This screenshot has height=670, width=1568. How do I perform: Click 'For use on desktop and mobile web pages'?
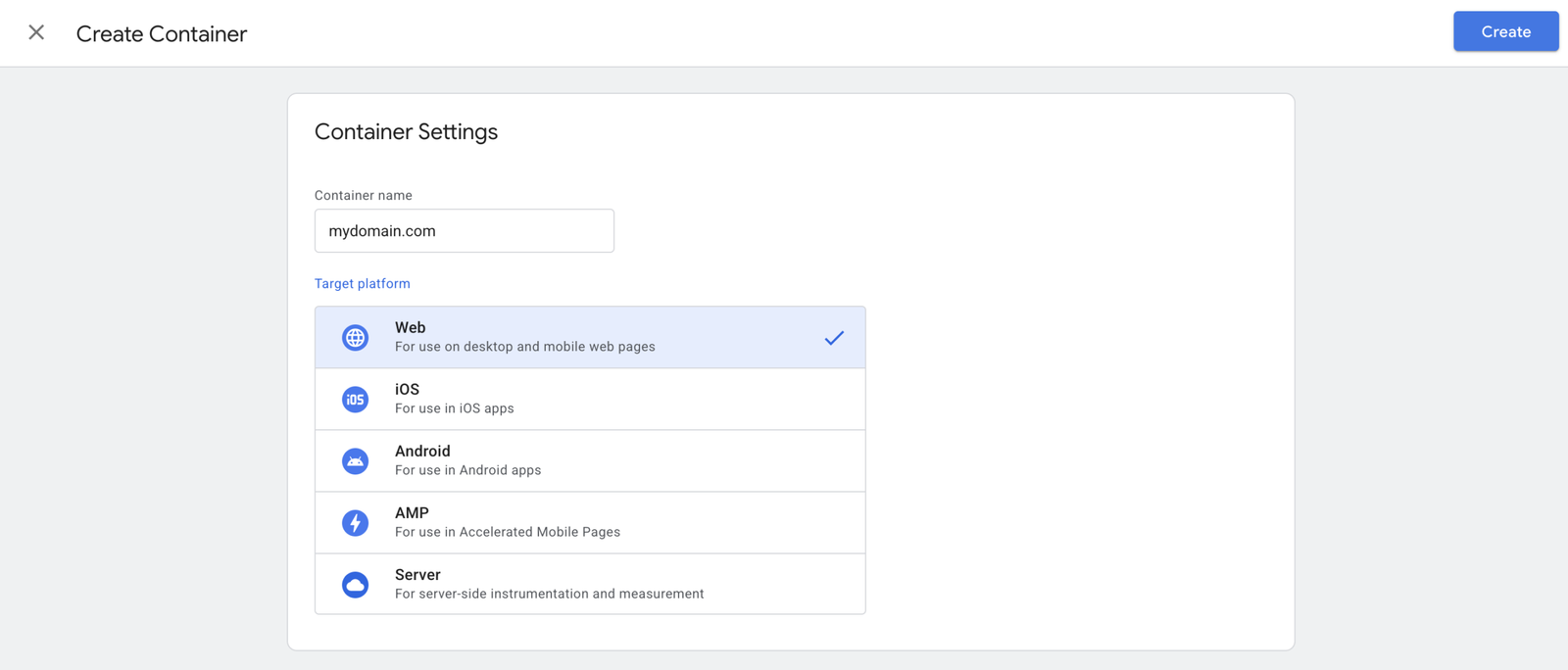tap(525, 347)
